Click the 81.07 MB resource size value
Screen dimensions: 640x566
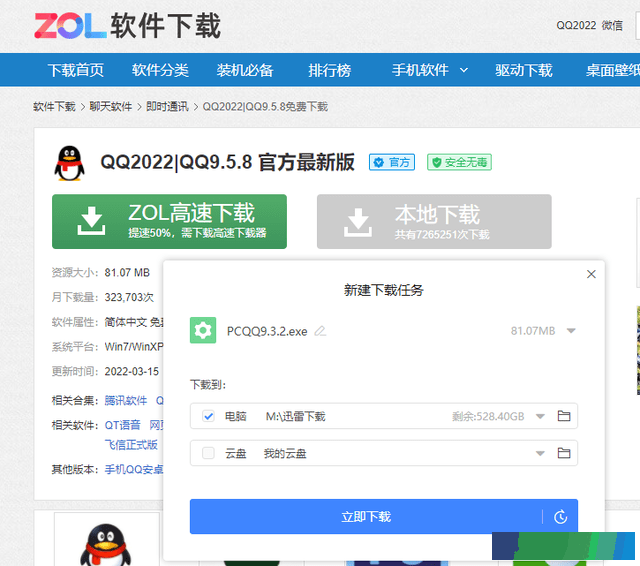(x=127, y=272)
